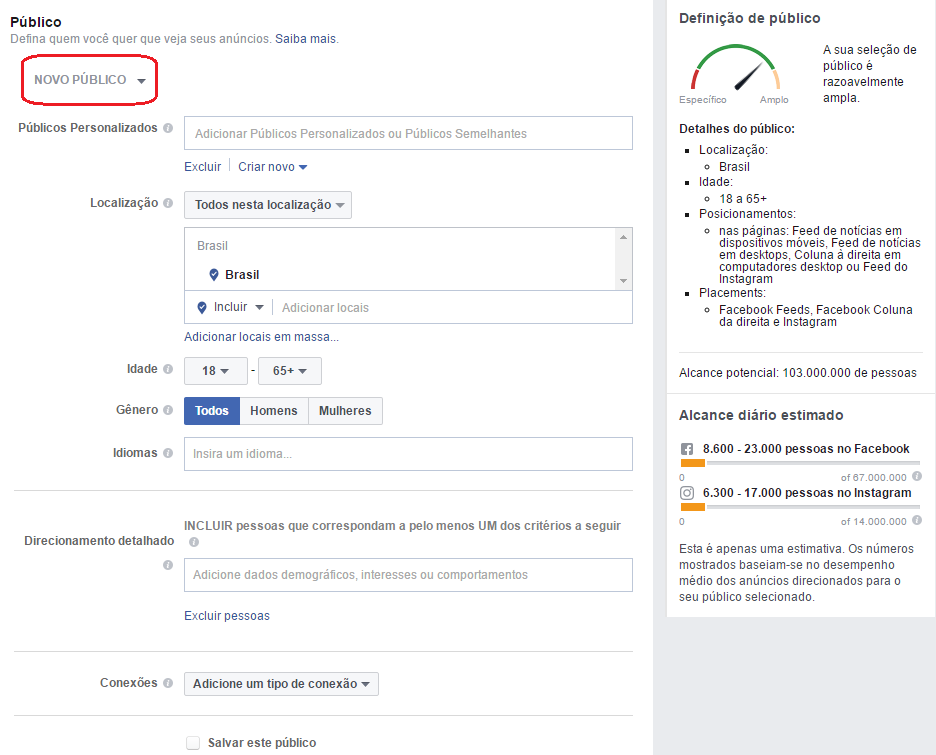This screenshot has width=936, height=755.
Task: Click the Instagram icon in daily reach estimate
Action: pyautogui.click(x=686, y=493)
